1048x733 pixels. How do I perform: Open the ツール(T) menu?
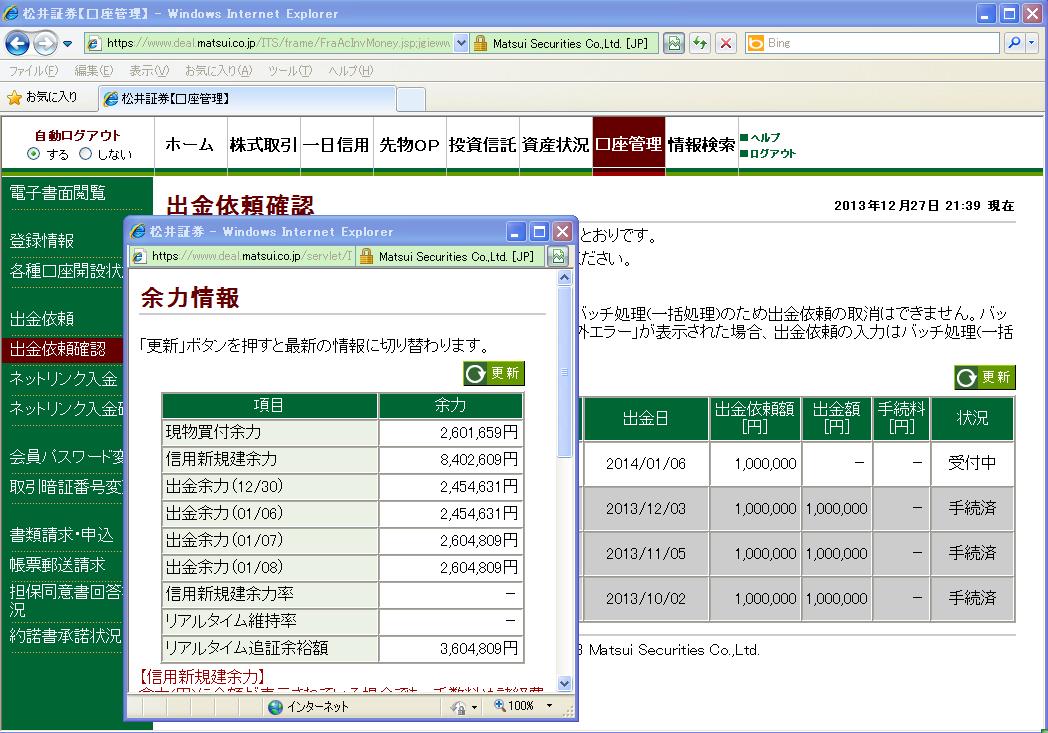289,70
